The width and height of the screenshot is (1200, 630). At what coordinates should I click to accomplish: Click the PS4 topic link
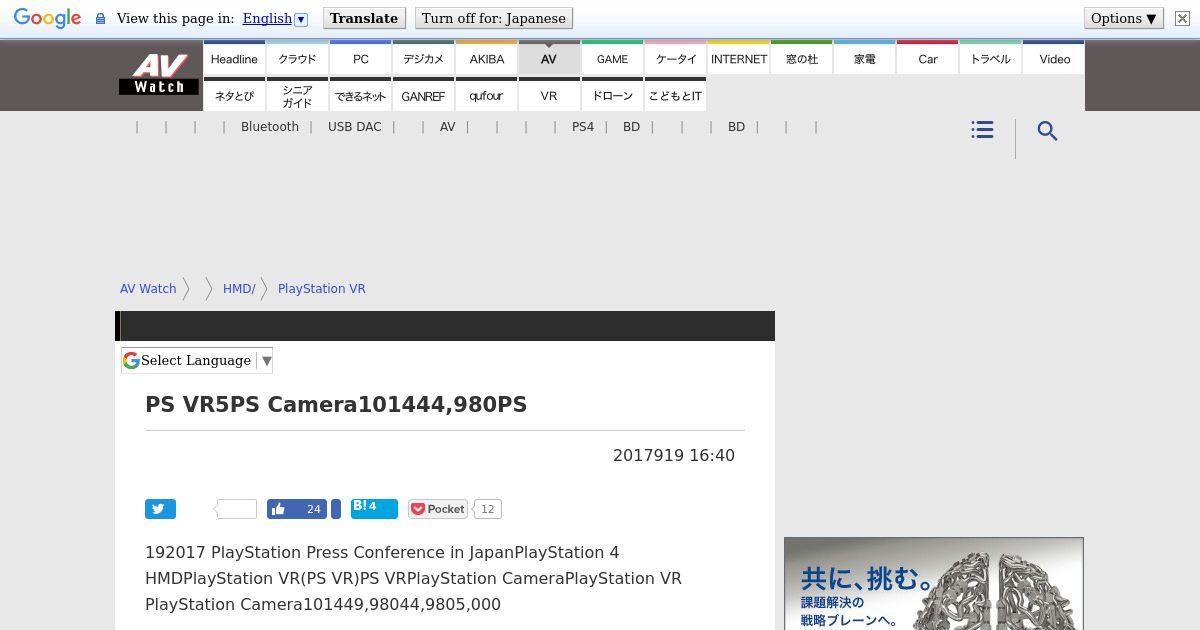pyautogui.click(x=583, y=127)
